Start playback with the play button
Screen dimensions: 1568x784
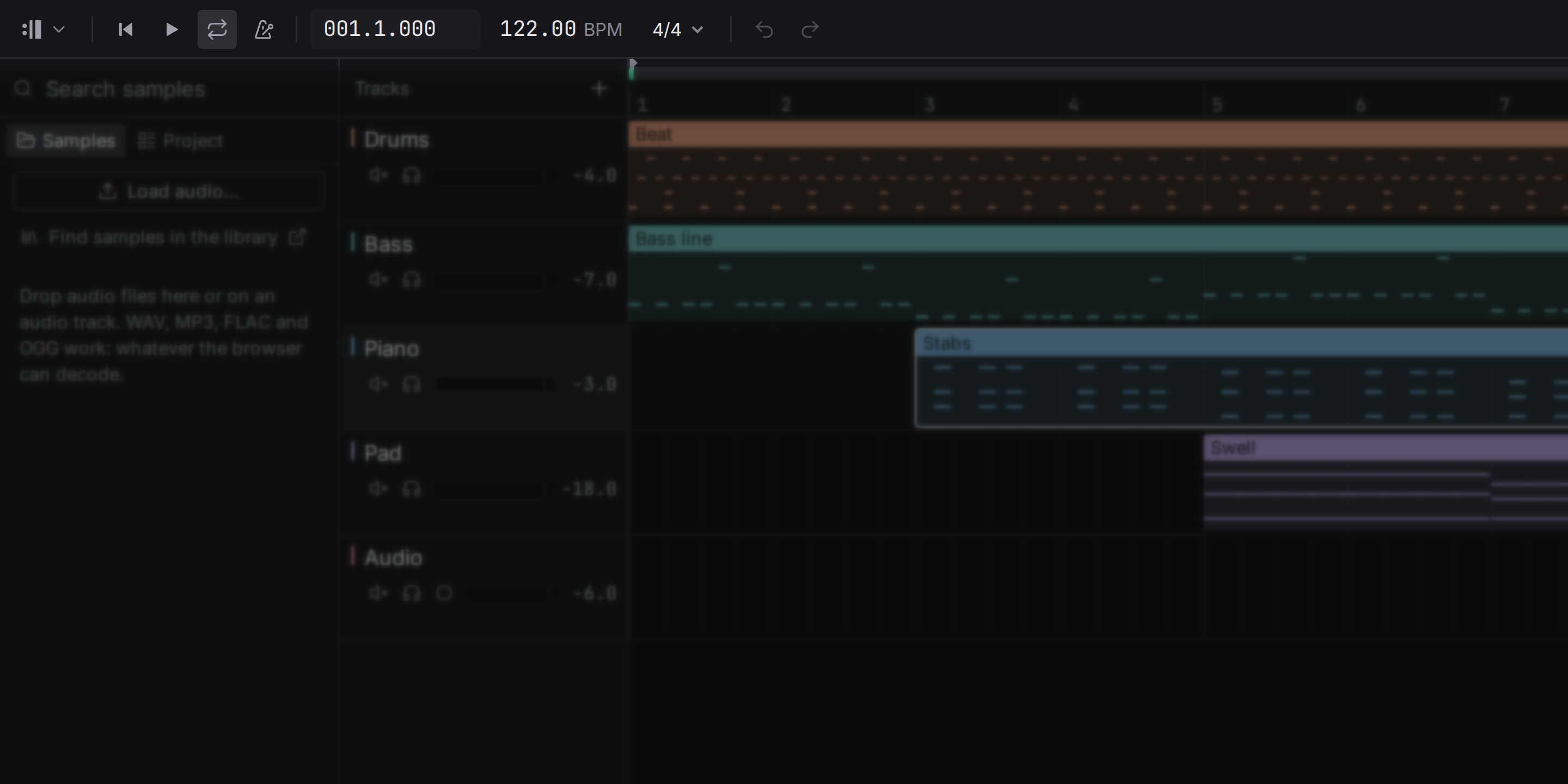171,29
